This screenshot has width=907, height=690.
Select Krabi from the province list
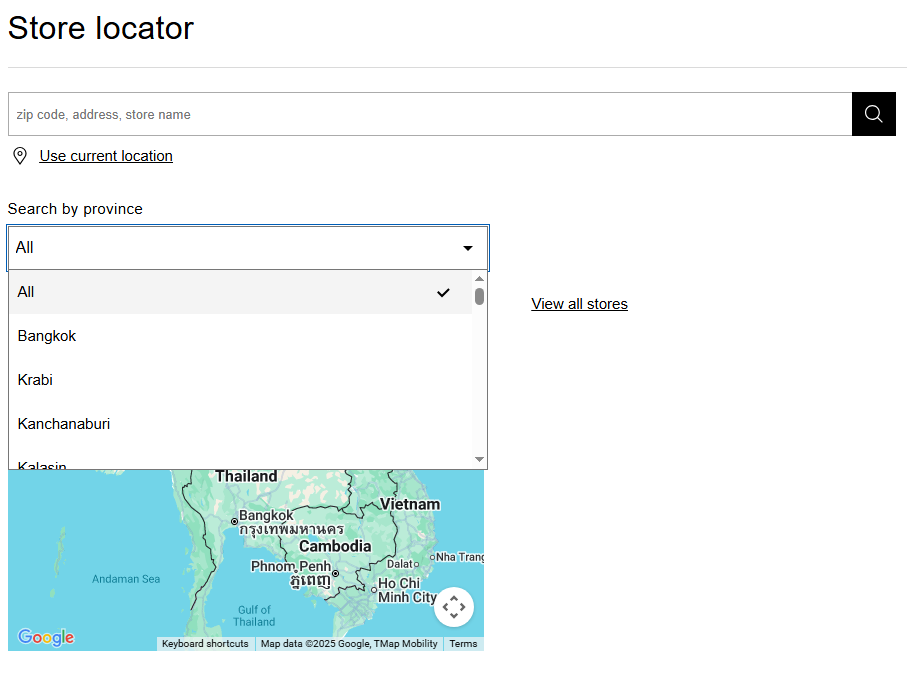point(35,380)
